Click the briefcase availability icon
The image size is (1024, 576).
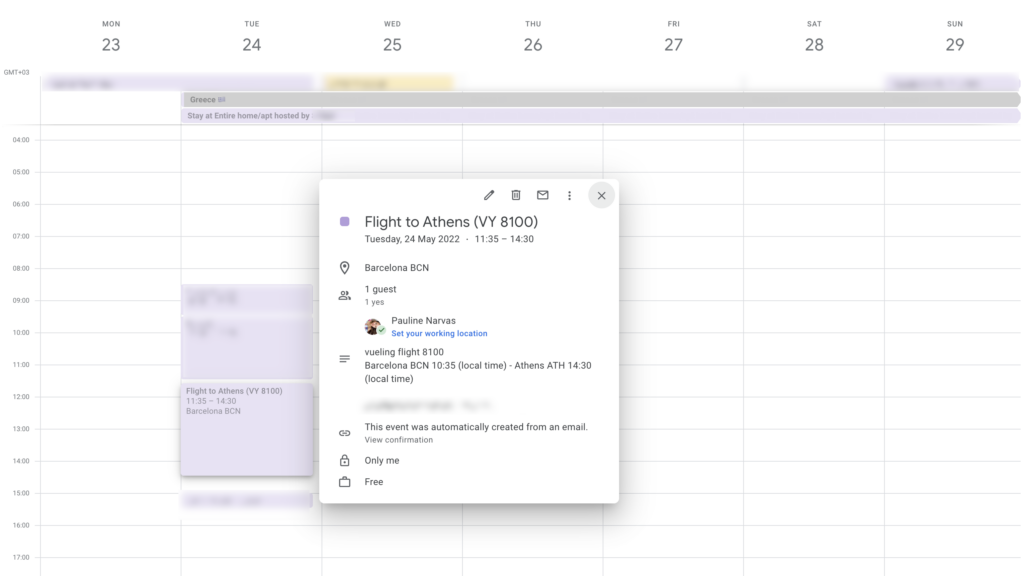[x=345, y=482]
